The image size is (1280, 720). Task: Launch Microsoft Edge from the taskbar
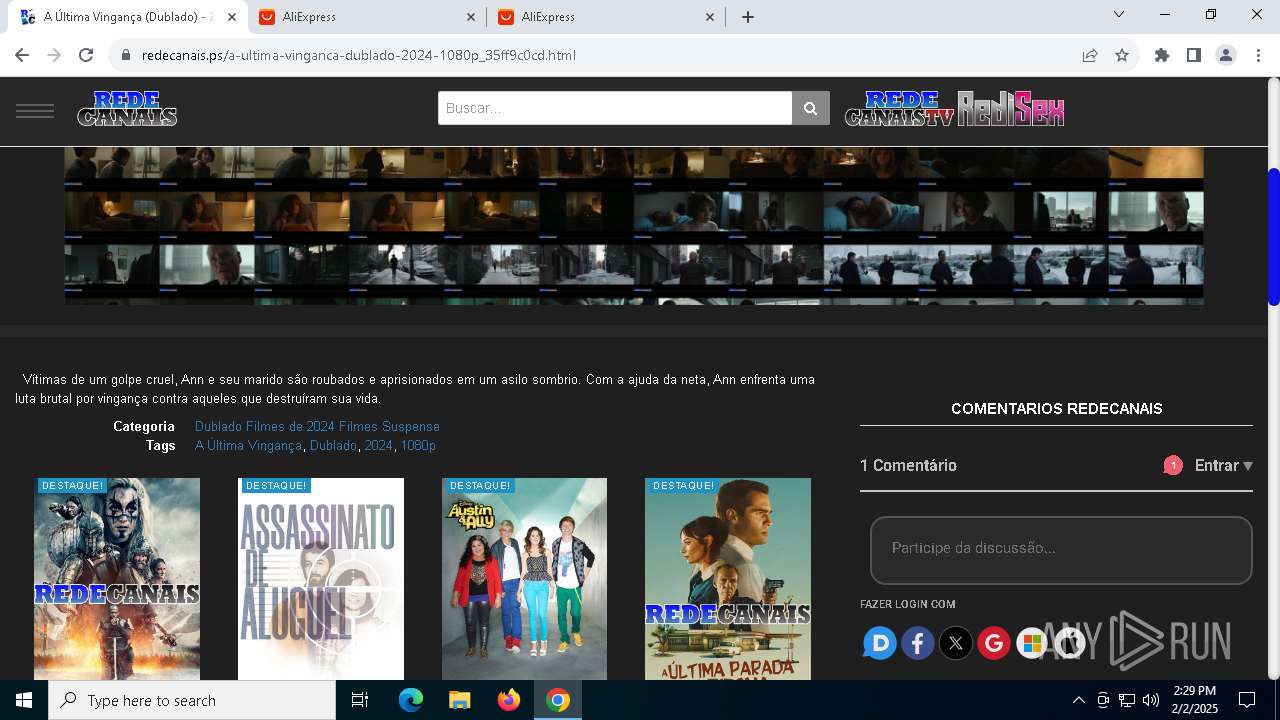(x=411, y=700)
